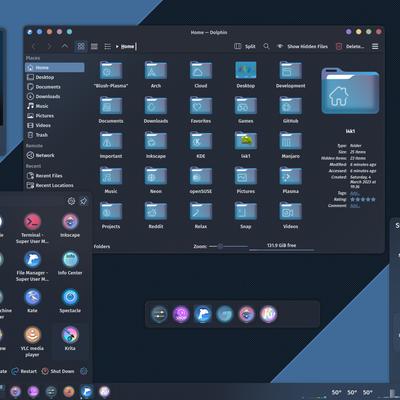Open Info Center from launcher
Image resolution: width=400 pixels, height=400 pixels.
coord(70,263)
